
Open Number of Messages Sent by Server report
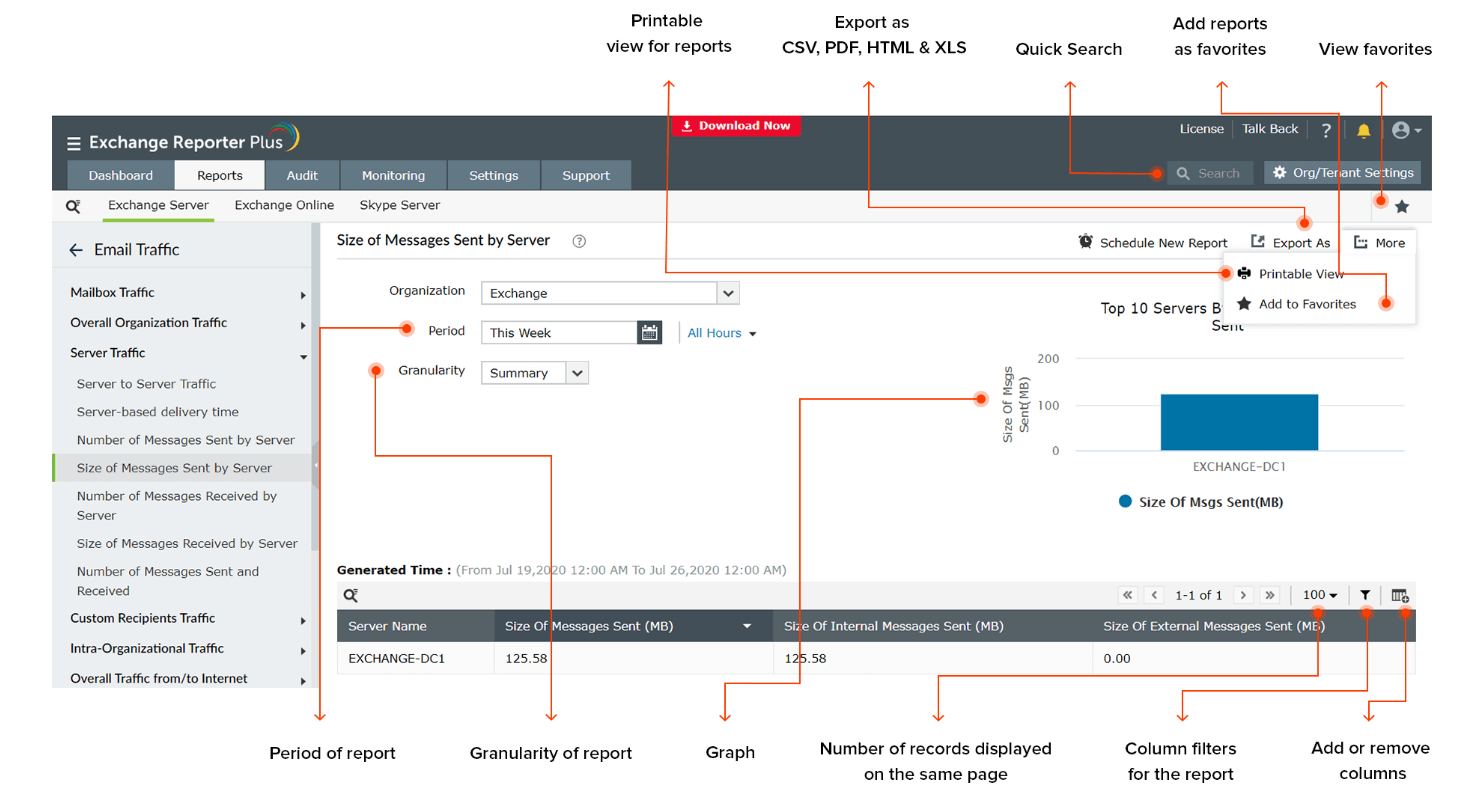(x=186, y=440)
